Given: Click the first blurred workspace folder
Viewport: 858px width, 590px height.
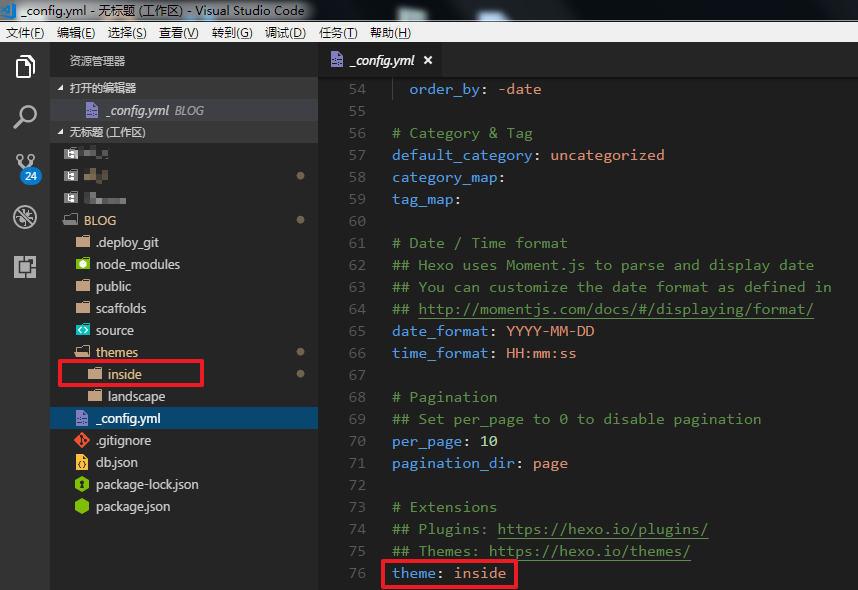Looking at the screenshot, I should click(x=183, y=153).
